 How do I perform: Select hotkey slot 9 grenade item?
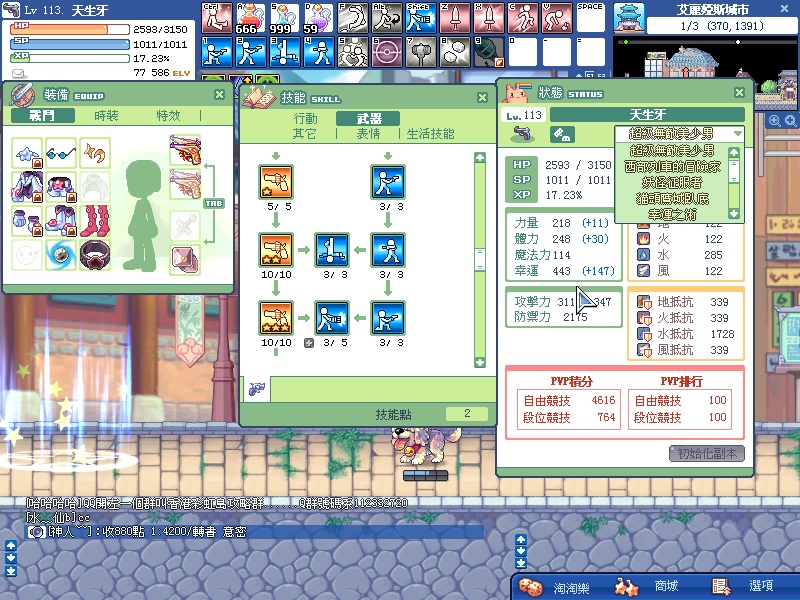pos(488,52)
